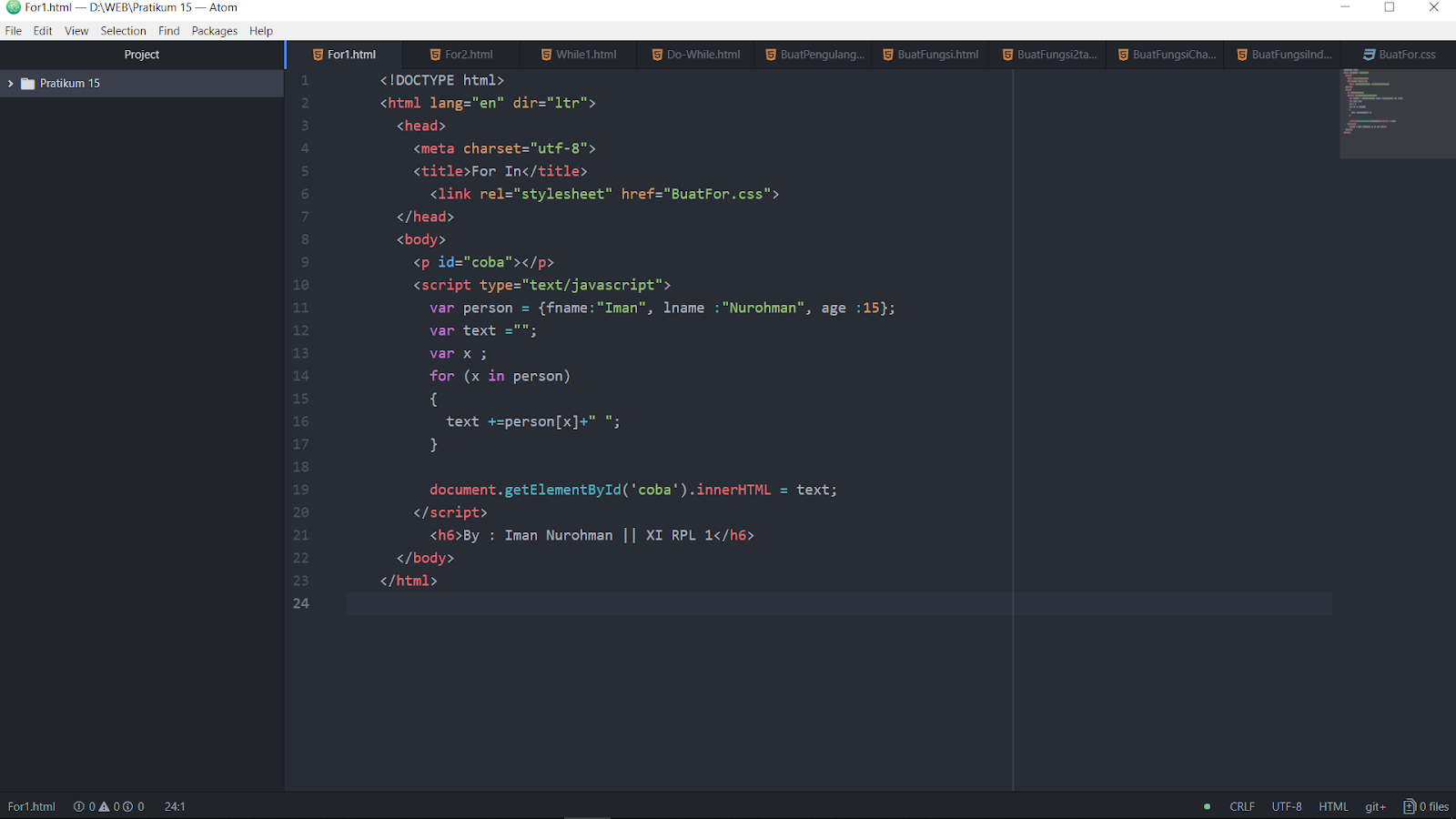Click the git+ branch link in status bar
This screenshot has width=1456, height=819.
point(1374,806)
